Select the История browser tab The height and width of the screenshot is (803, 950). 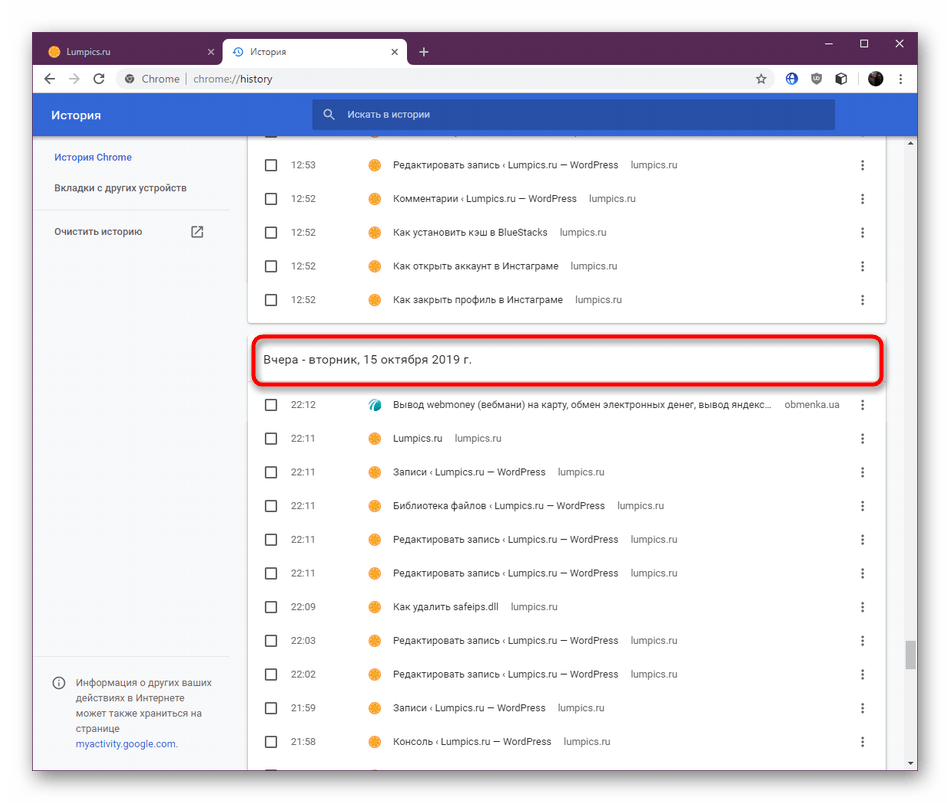click(315, 52)
